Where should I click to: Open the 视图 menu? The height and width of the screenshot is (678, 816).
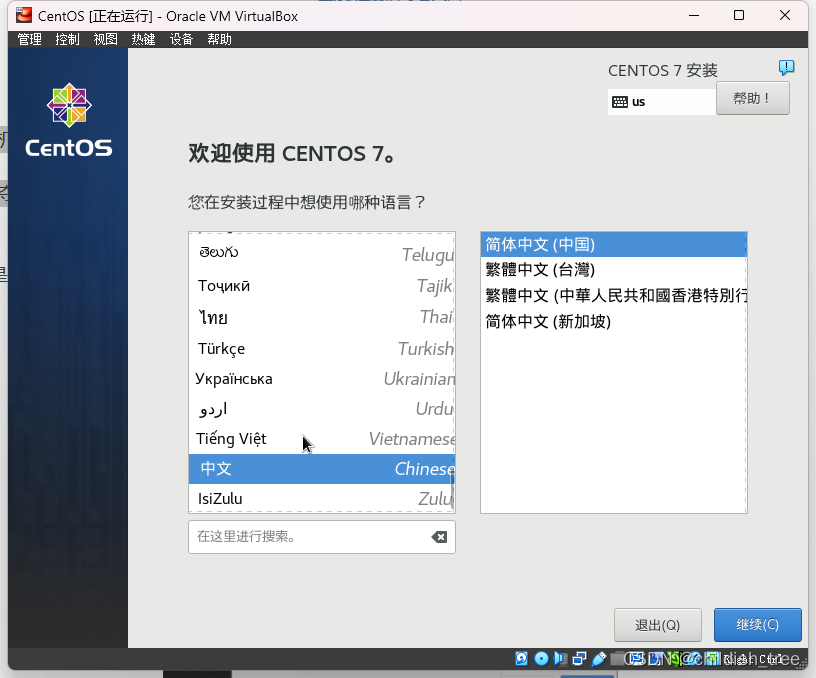106,39
